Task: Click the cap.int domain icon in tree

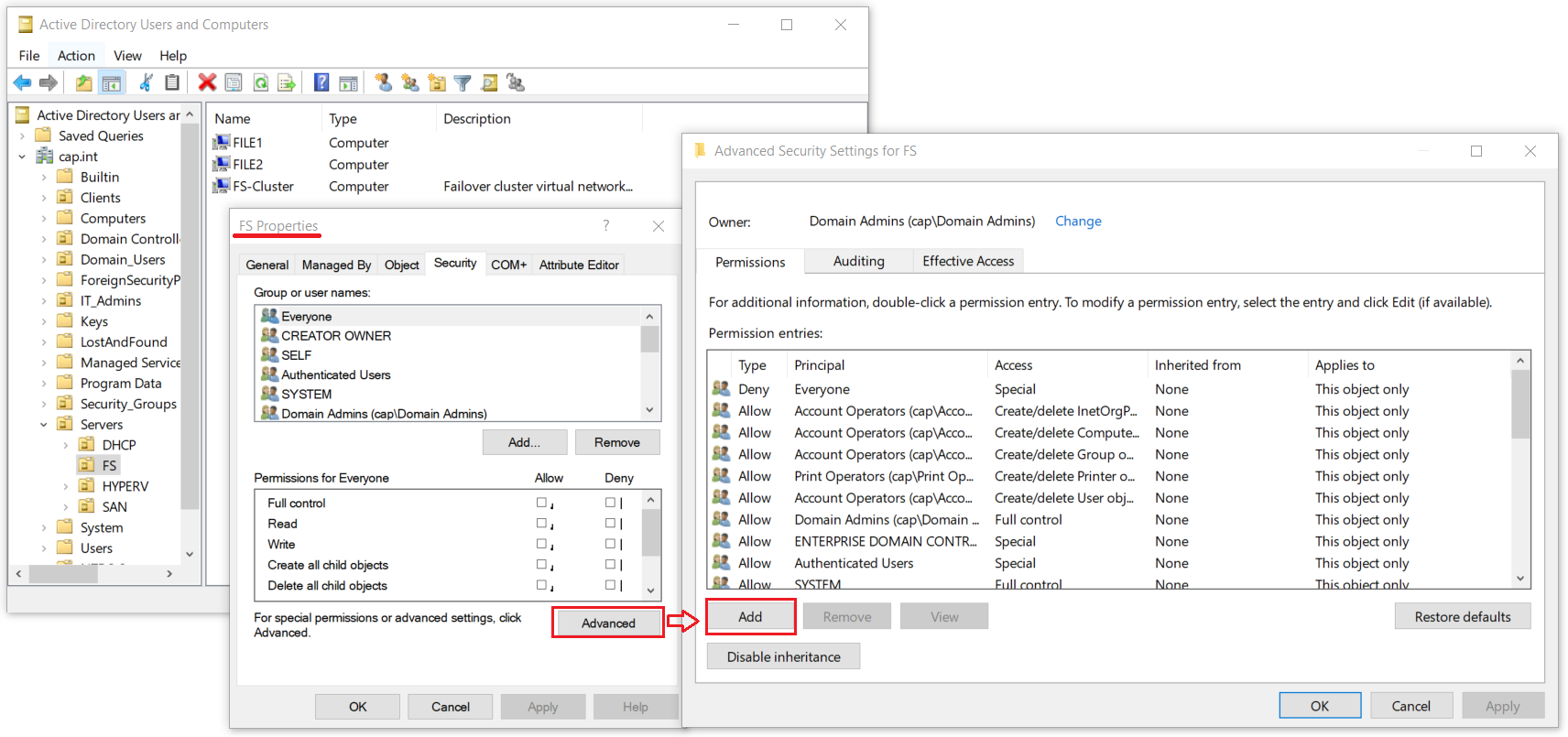Action: pyautogui.click(x=44, y=157)
